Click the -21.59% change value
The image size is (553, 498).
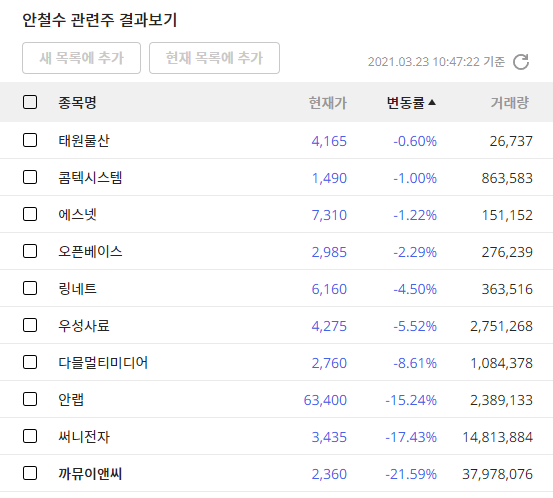pos(411,475)
